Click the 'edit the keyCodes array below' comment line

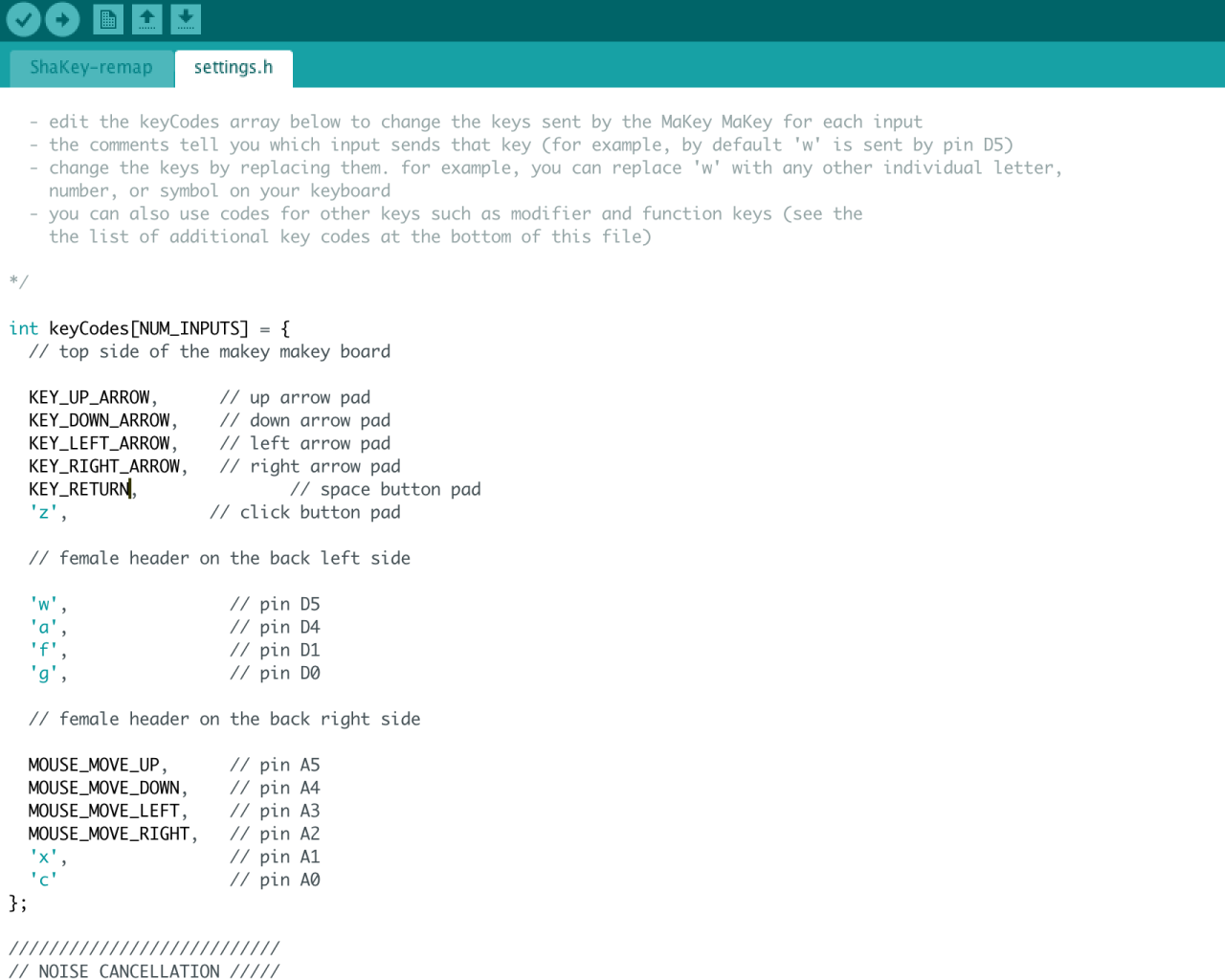[476, 122]
